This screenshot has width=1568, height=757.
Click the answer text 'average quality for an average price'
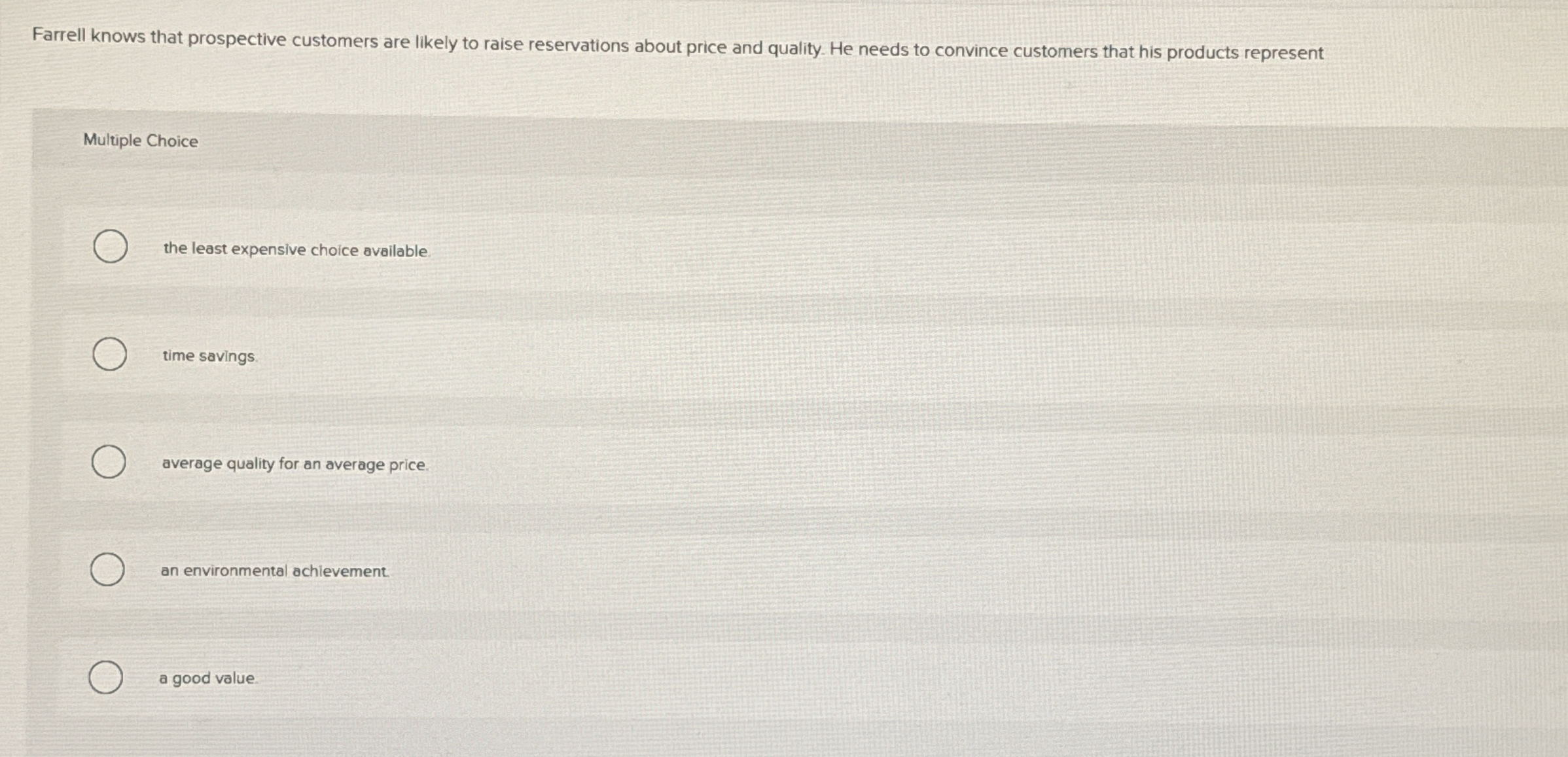(294, 464)
